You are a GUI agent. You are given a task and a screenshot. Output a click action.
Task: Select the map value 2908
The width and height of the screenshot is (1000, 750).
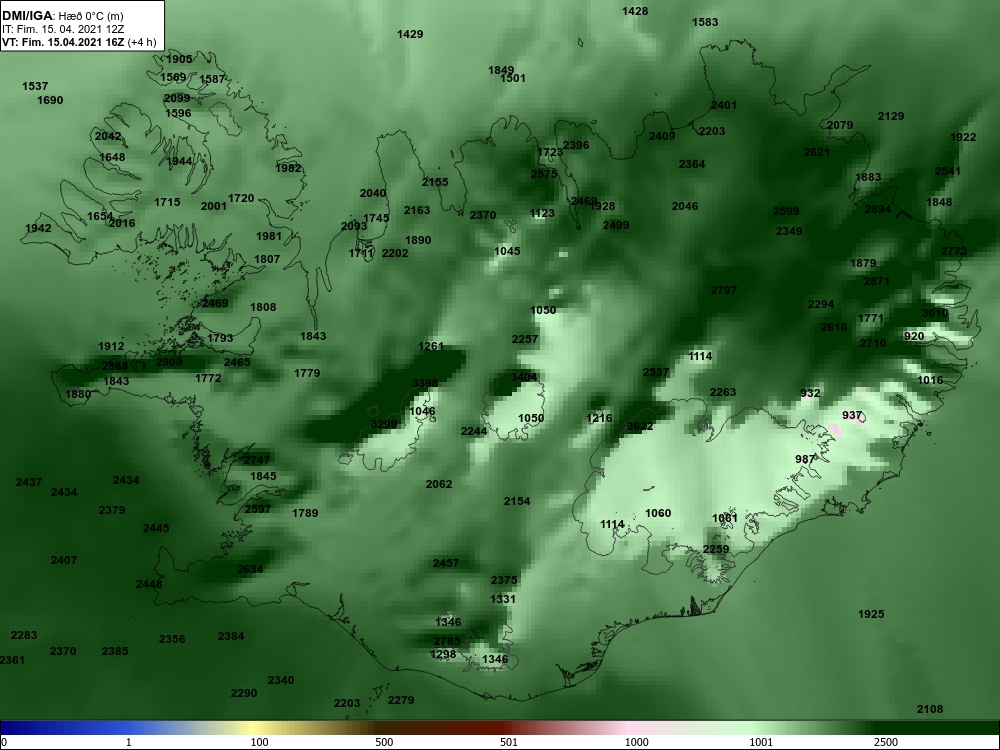(x=169, y=362)
